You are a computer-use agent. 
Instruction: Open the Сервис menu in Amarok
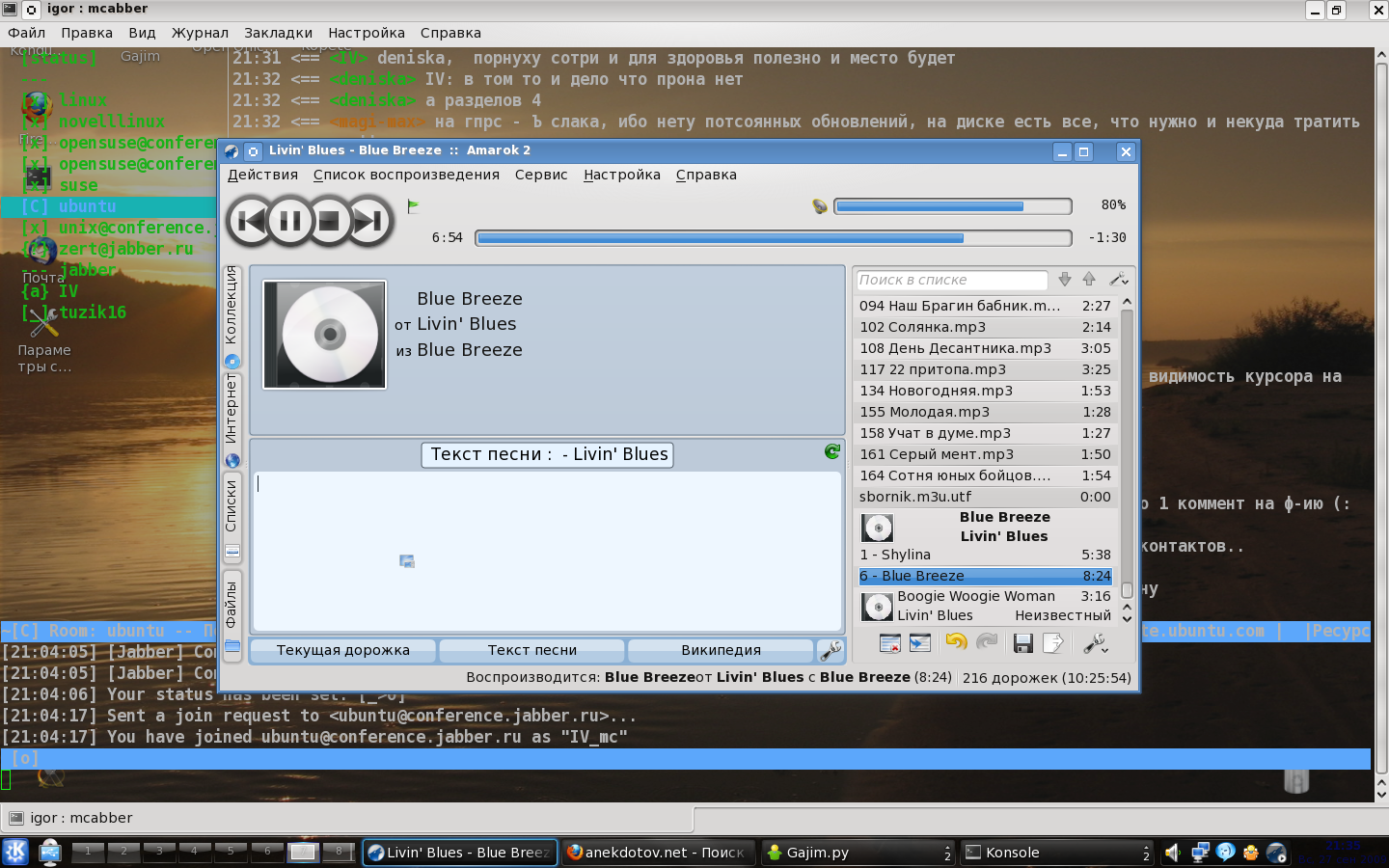tap(541, 175)
